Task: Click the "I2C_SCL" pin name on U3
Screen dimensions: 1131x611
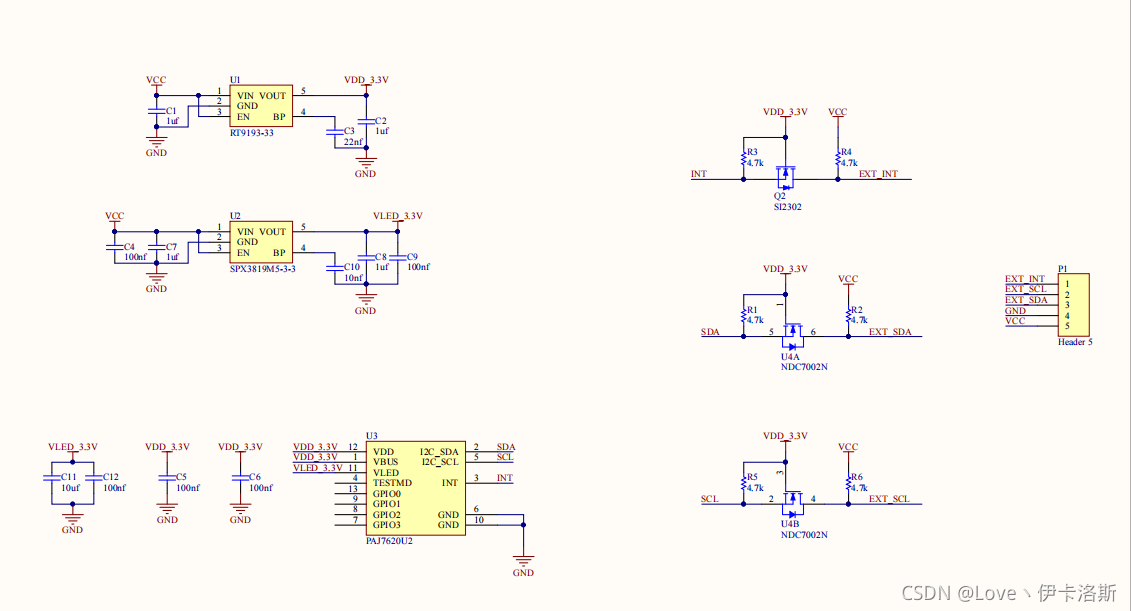Action: [440, 462]
